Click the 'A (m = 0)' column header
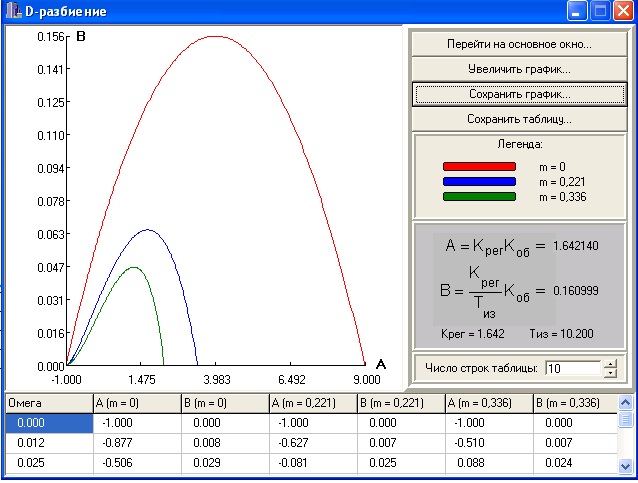 pyautogui.click(x=137, y=403)
